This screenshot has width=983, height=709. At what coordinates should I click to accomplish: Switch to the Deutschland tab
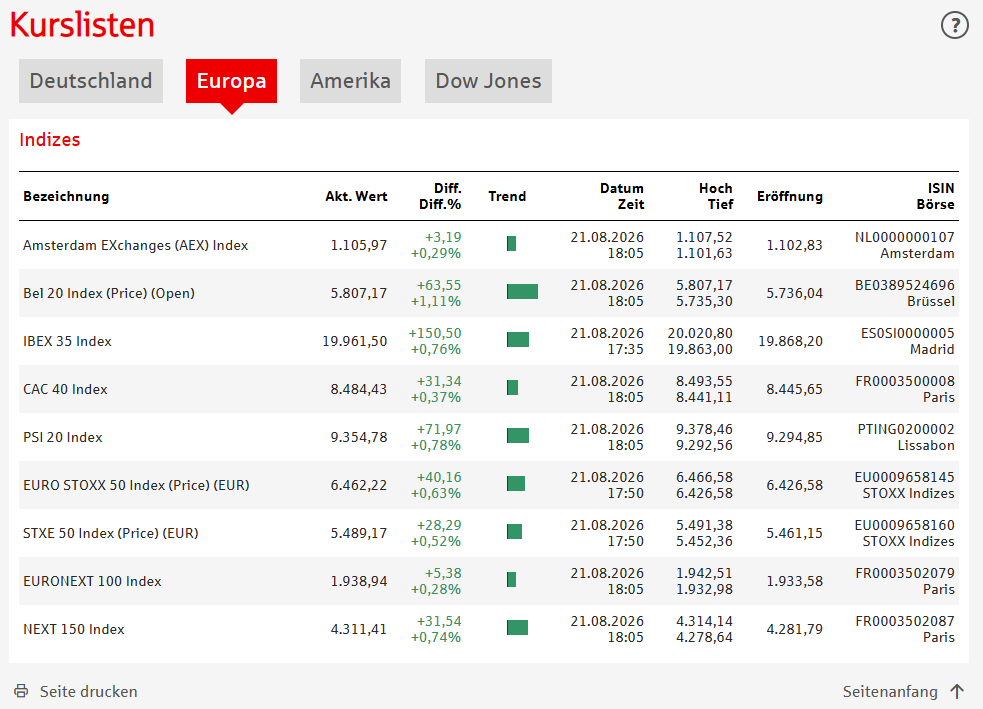(91, 81)
